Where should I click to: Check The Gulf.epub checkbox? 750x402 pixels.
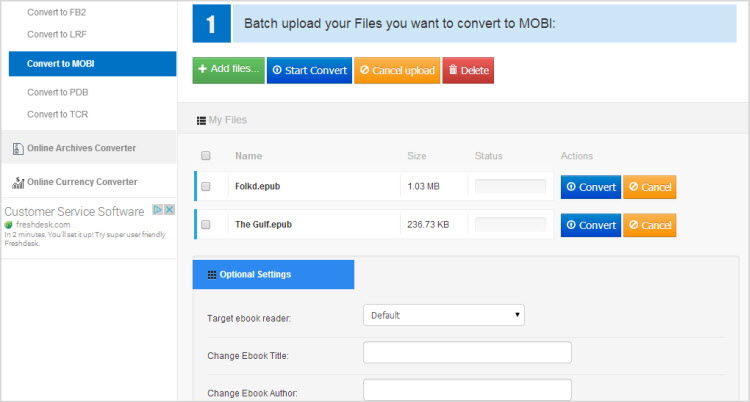tap(206, 224)
